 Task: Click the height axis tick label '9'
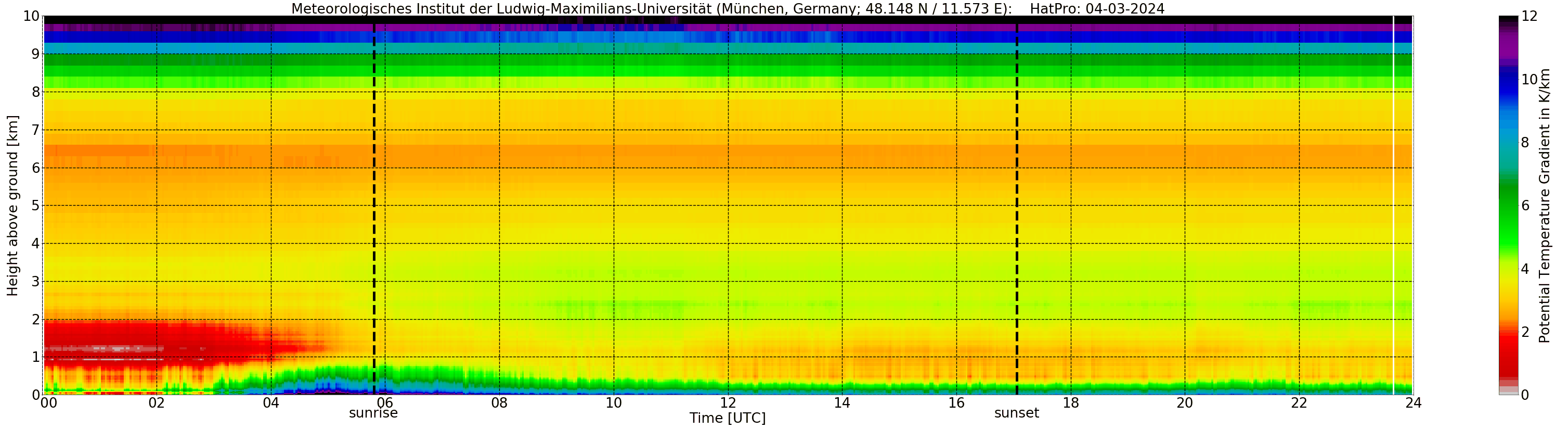[x=35, y=54]
